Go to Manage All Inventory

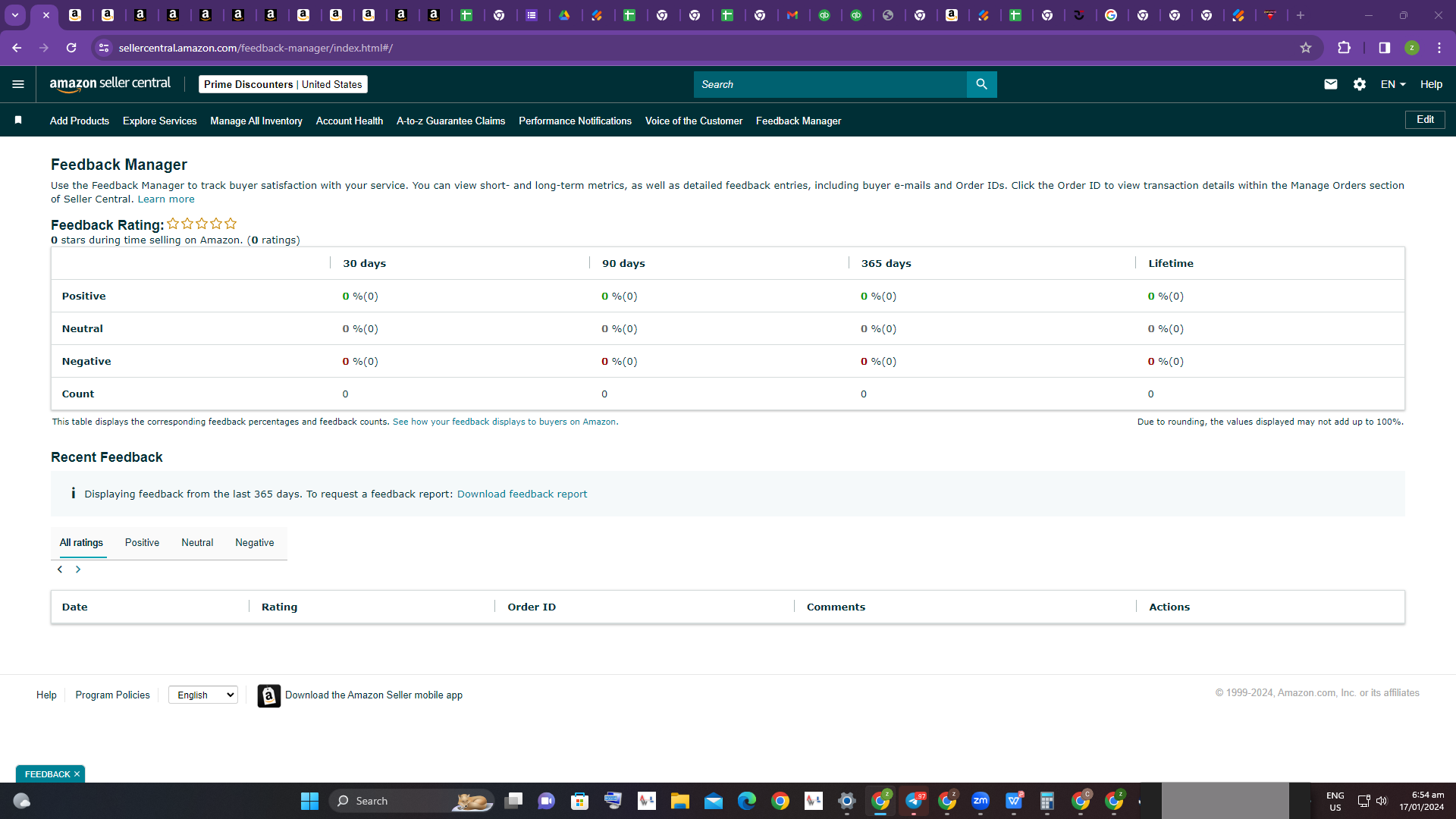click(256, 121)
